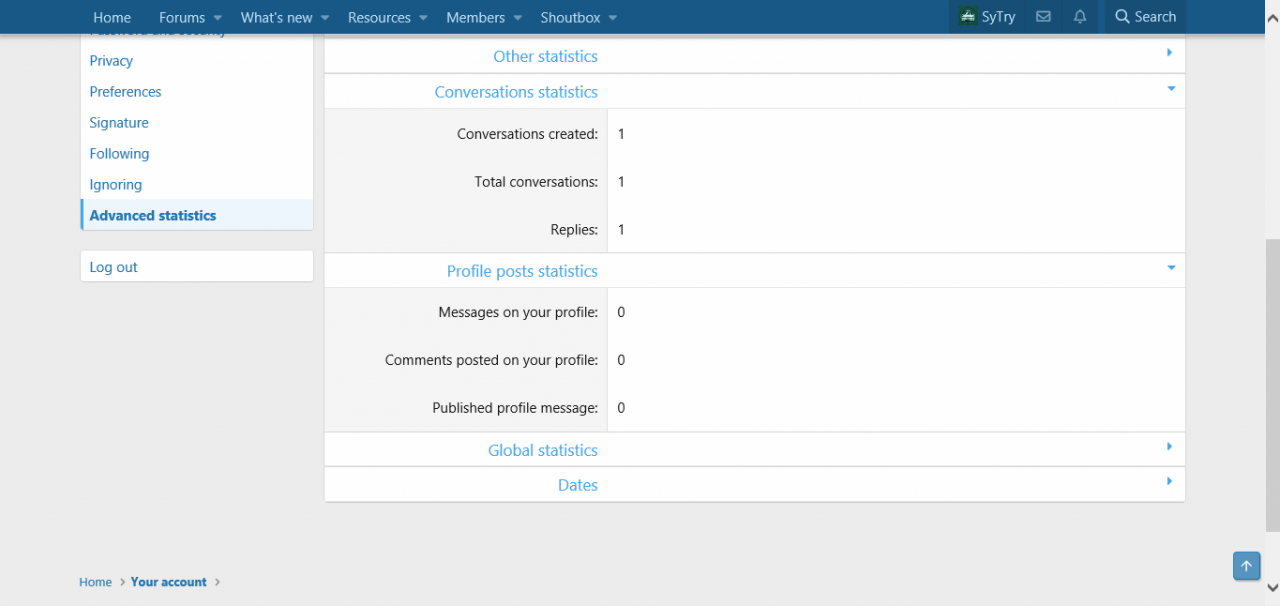Click the Log out link
Screen dimensions: 1280x606
(114, 267)
